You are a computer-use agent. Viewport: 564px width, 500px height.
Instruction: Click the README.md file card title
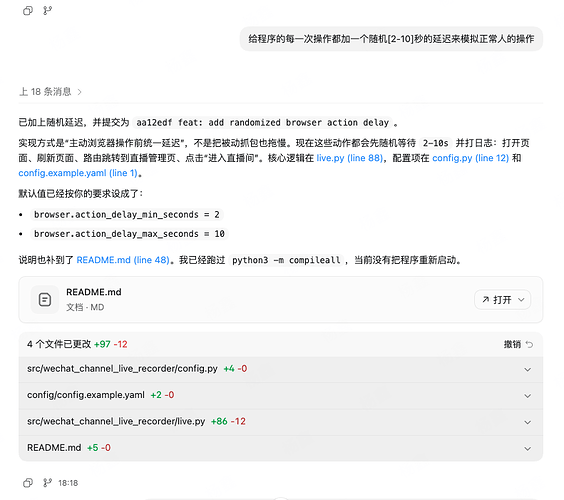click(94, 292)
